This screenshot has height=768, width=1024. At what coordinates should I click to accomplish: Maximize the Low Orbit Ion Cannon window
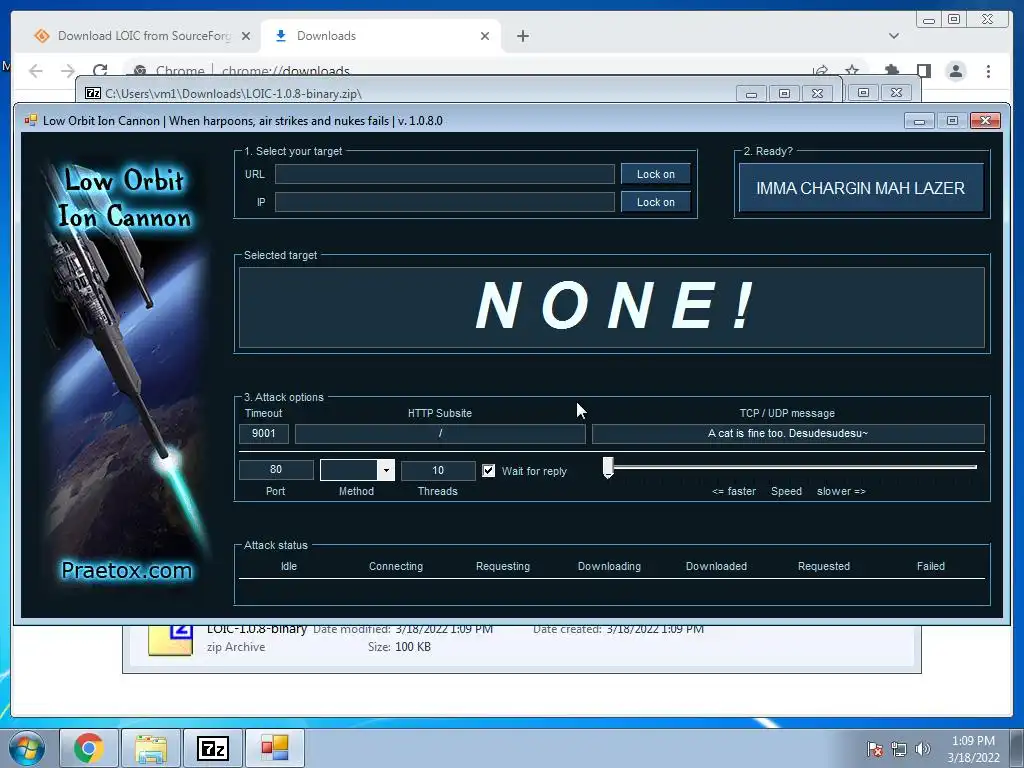point(952,121)
